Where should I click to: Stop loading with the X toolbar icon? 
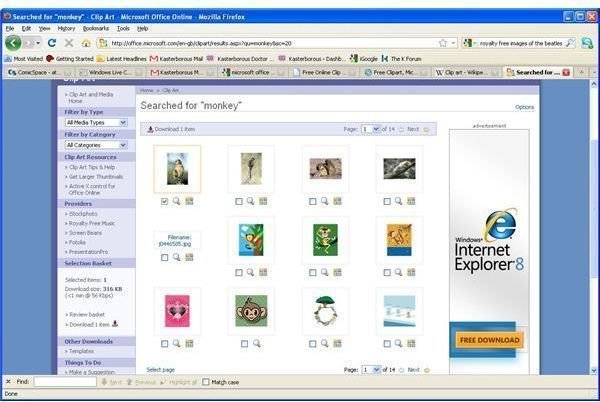pos(69,43)
